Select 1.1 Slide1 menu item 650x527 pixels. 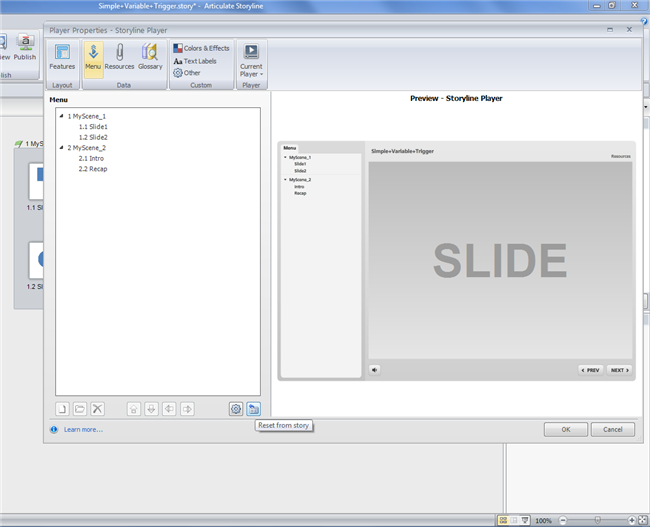(x=93, y=127)
